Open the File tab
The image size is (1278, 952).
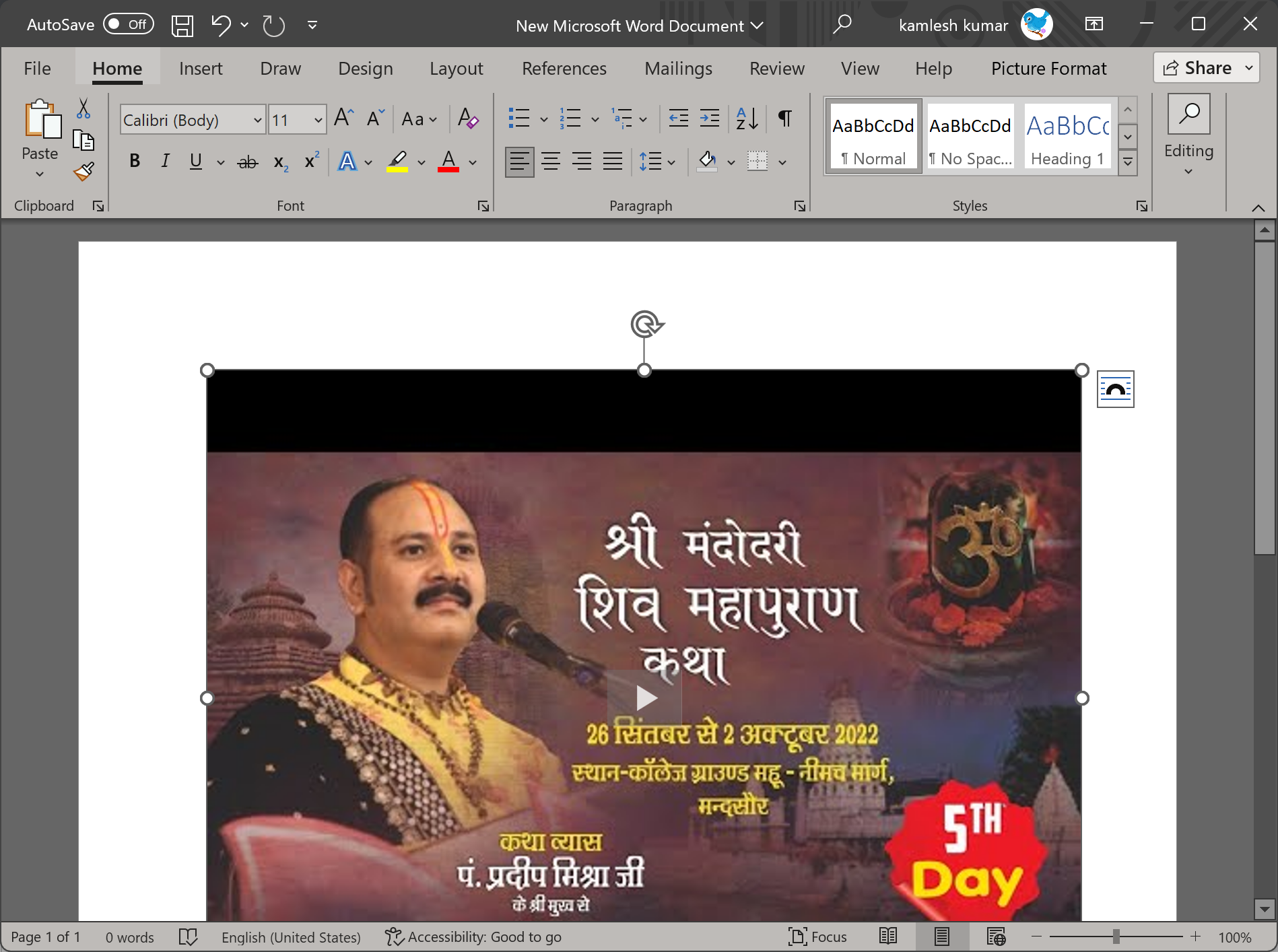tap(37, 69)
